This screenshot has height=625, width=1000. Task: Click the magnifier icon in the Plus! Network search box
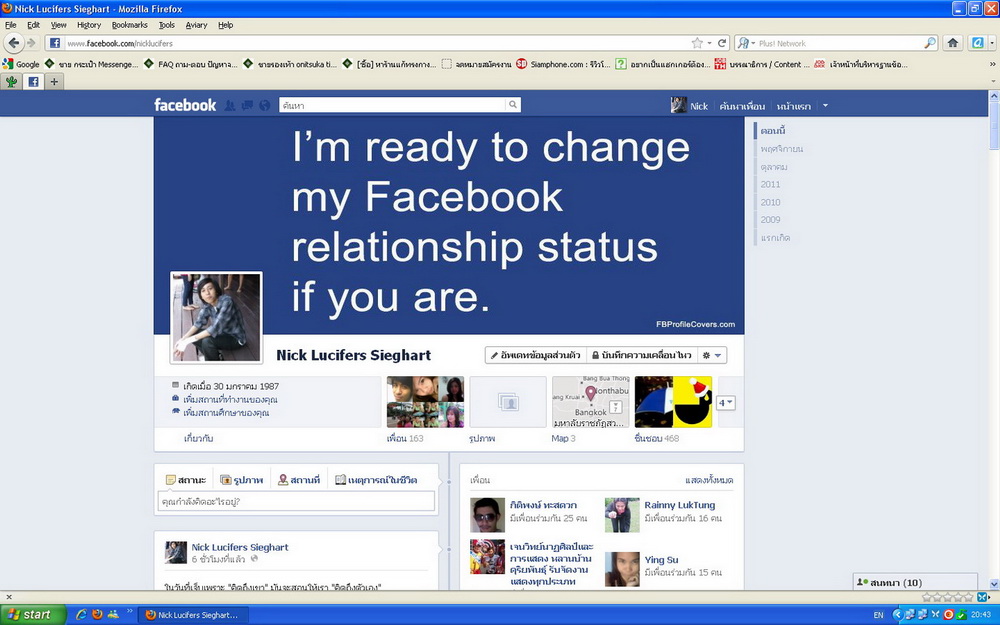click(930, 43)
